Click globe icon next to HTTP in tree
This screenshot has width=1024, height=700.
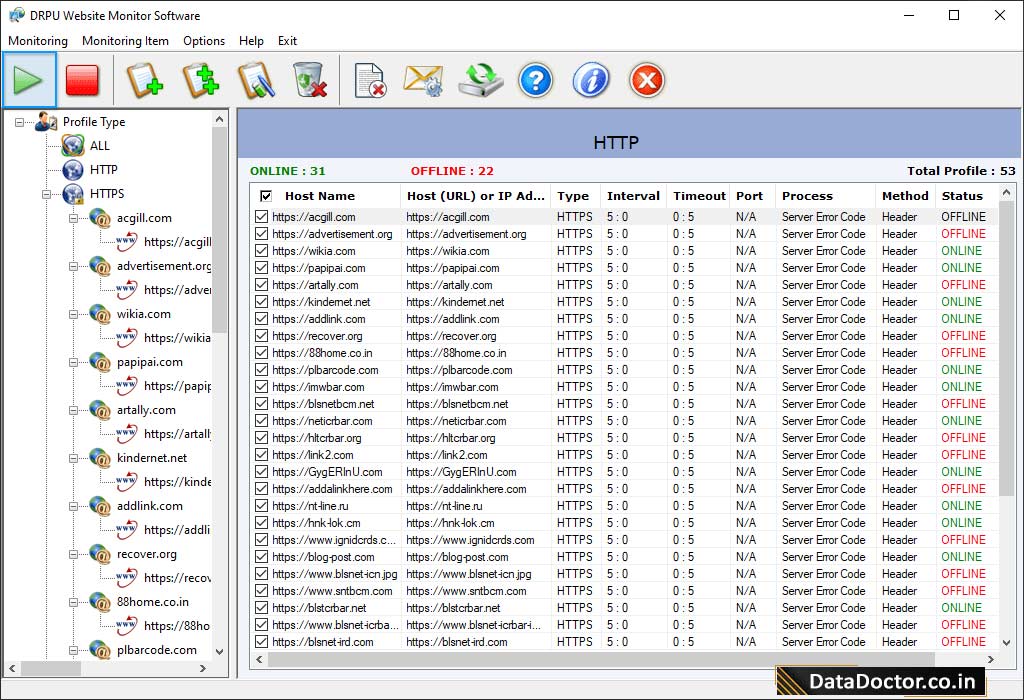tap(73, 170)
